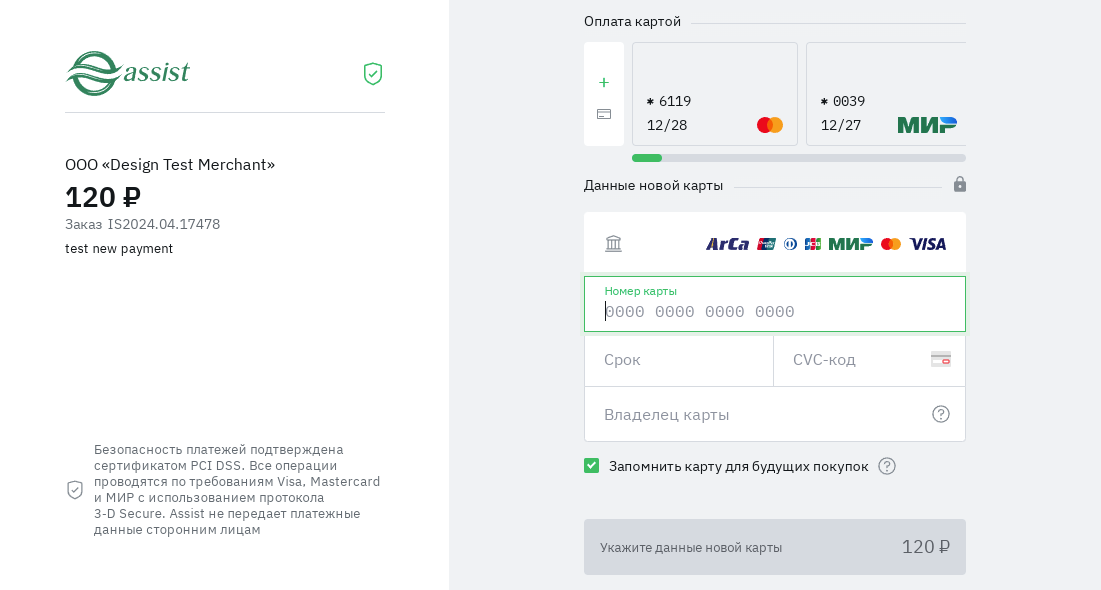Click the CVC card hint icon

(x=940, y=360)
